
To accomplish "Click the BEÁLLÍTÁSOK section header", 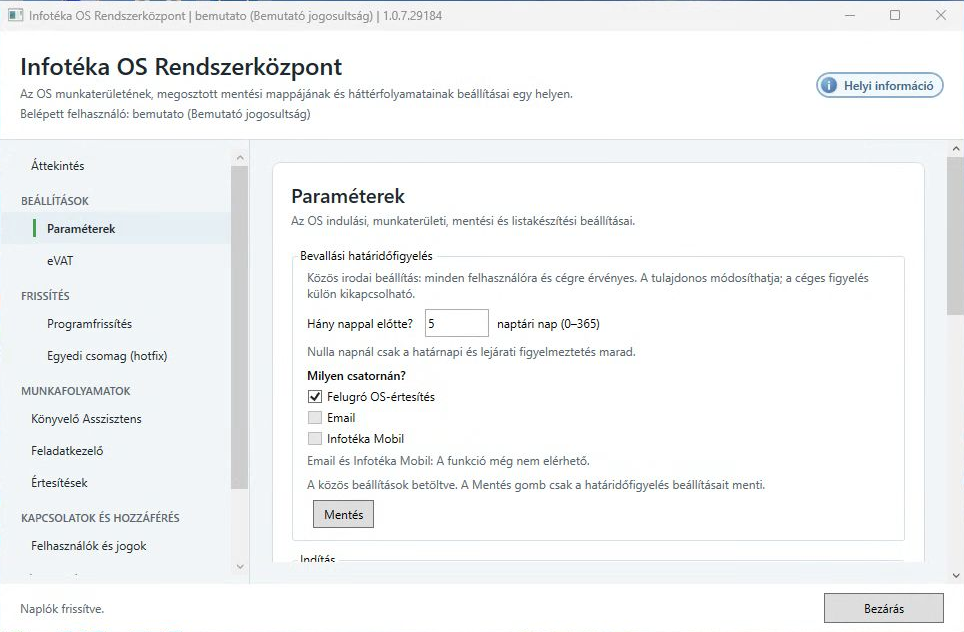I will 55,201.
